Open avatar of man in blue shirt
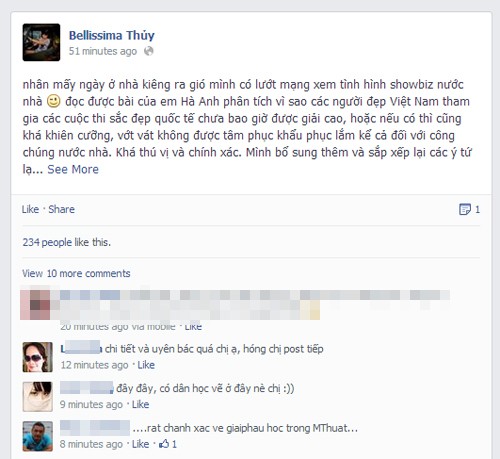Image resolution: width=500 pixels, height=459 pixels. (38, 436)
